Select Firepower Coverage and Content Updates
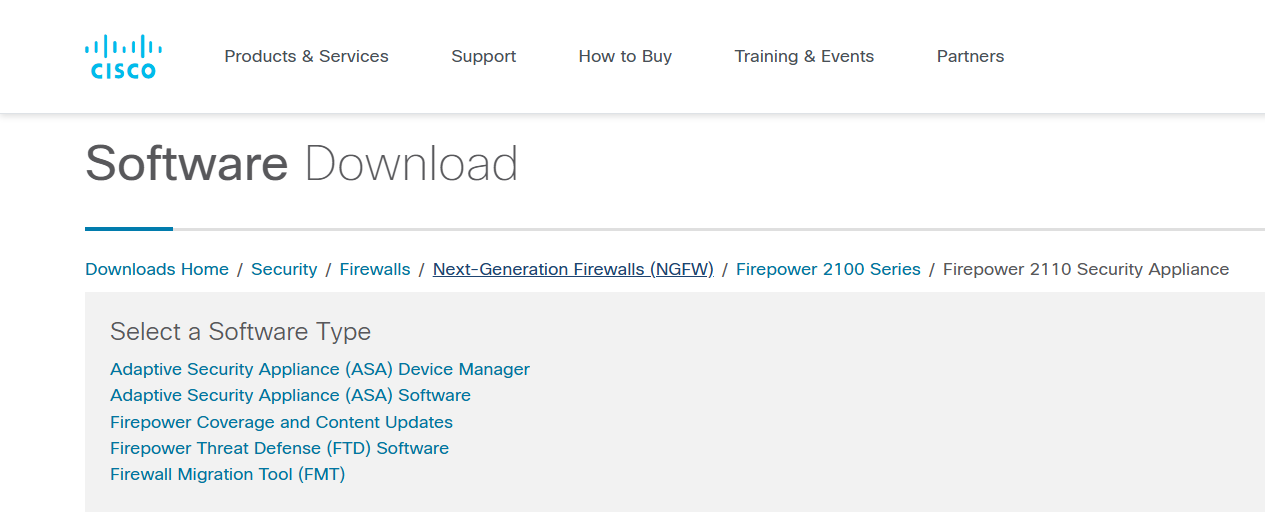 click(281, 422)
